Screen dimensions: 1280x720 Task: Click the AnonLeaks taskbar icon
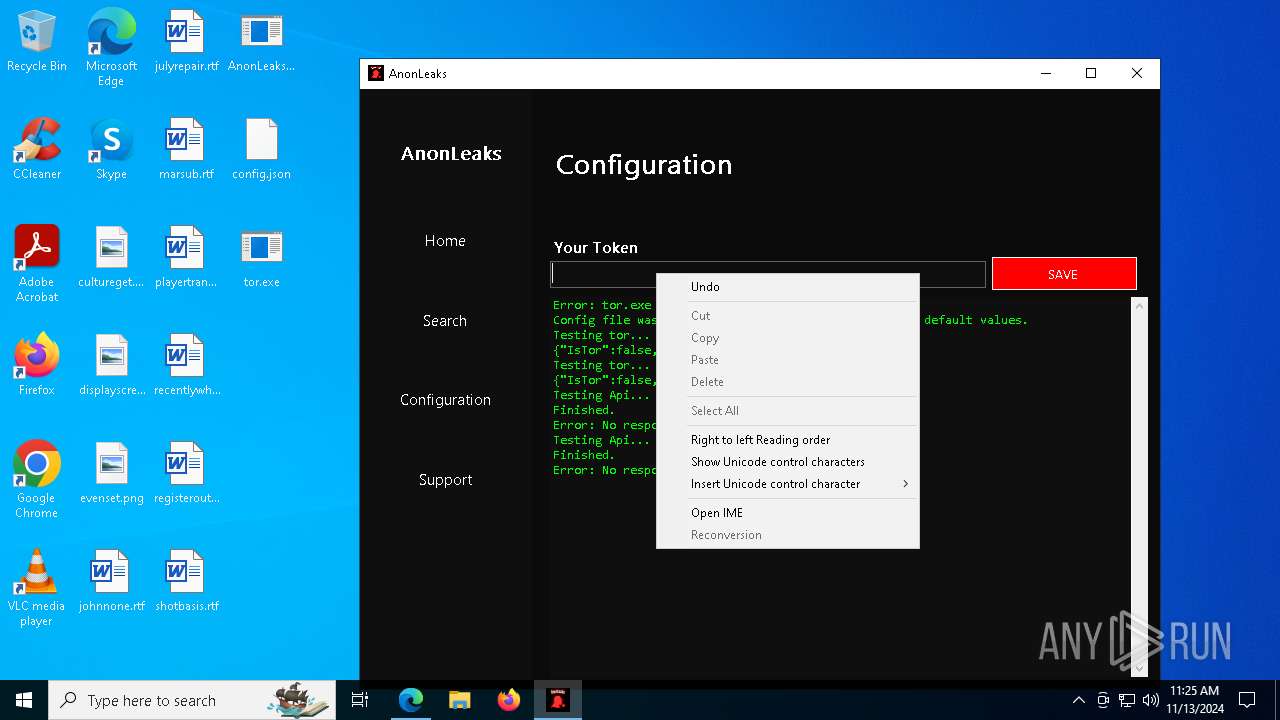(x=557, y=700)
